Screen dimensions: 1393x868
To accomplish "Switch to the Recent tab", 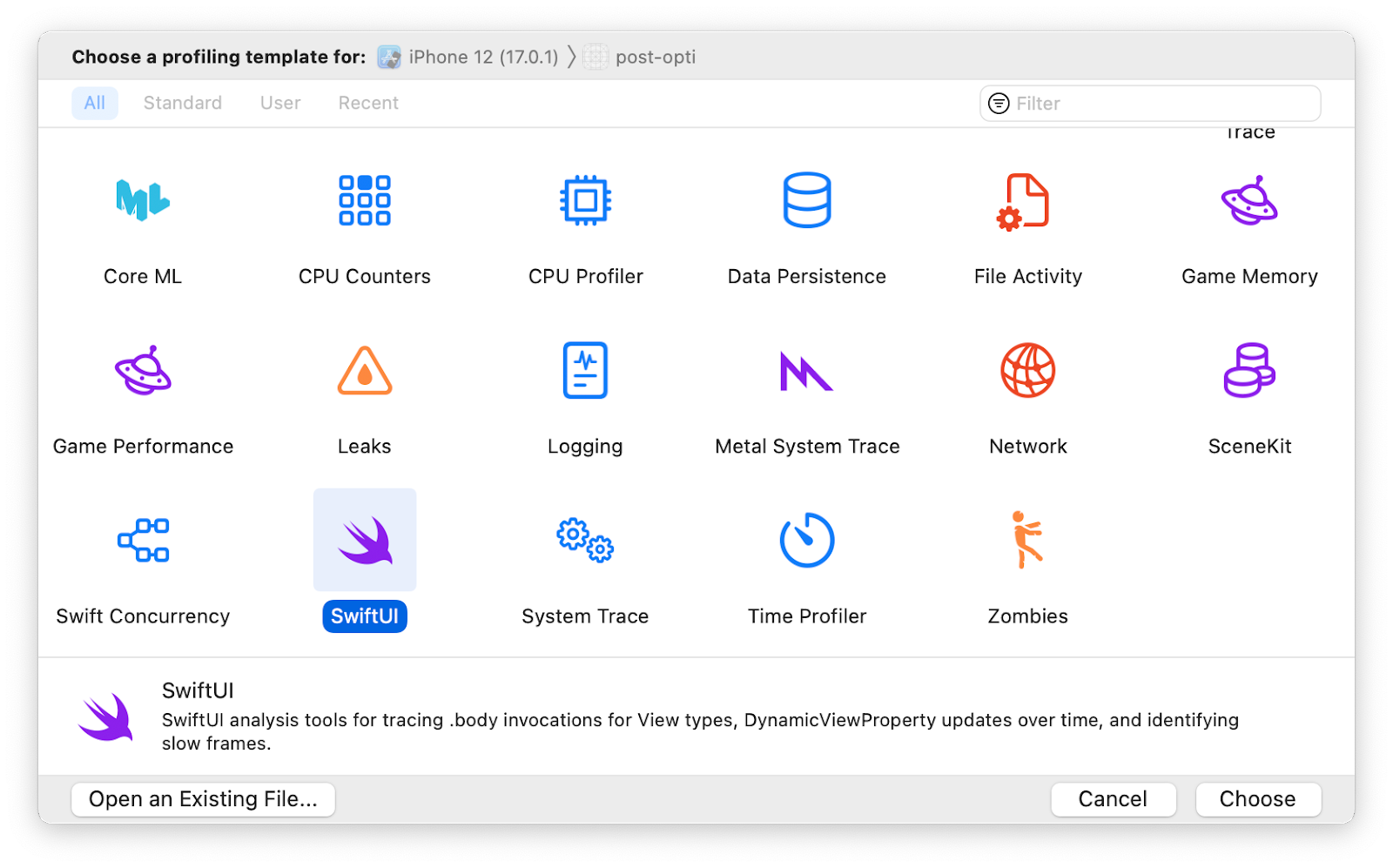I will (367, 103).
